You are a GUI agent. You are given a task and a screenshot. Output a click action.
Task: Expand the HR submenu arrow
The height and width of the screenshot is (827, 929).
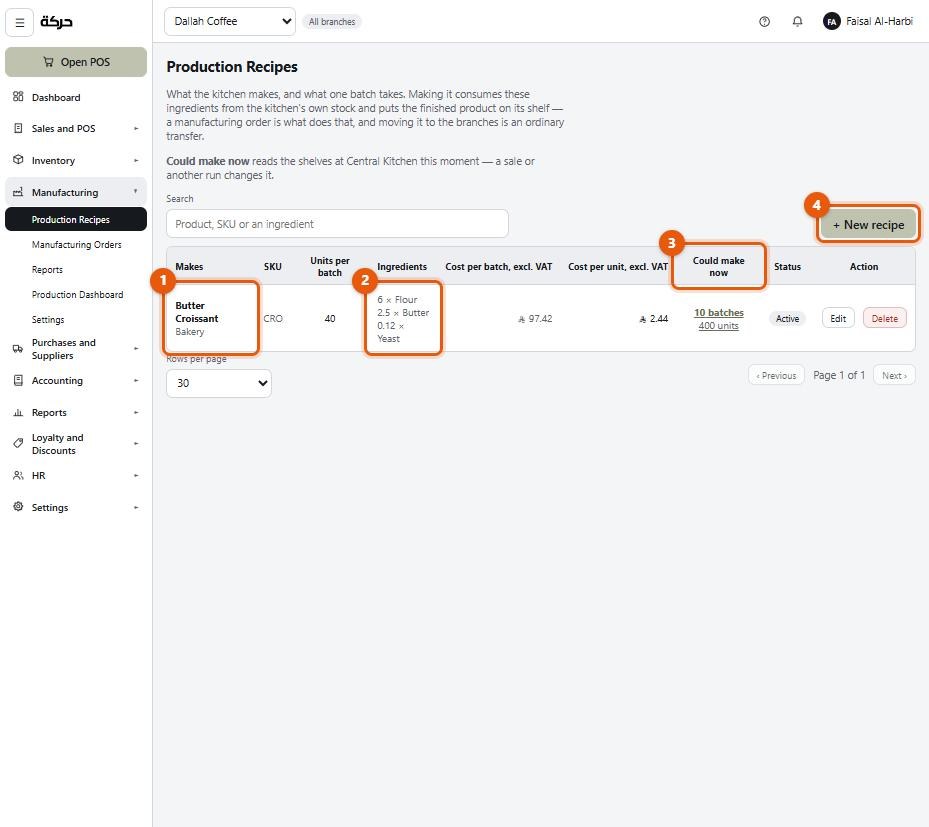point(136,476)
